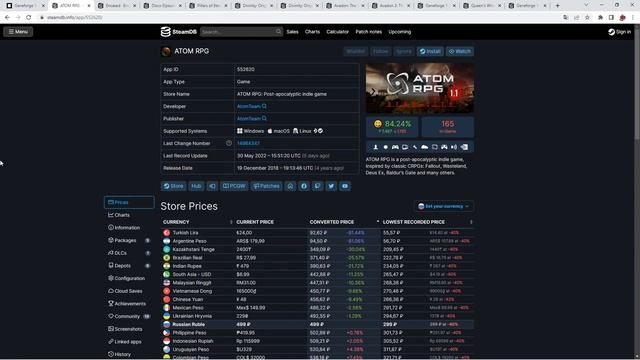Open the SteamDB Menu button

point(18,31)
